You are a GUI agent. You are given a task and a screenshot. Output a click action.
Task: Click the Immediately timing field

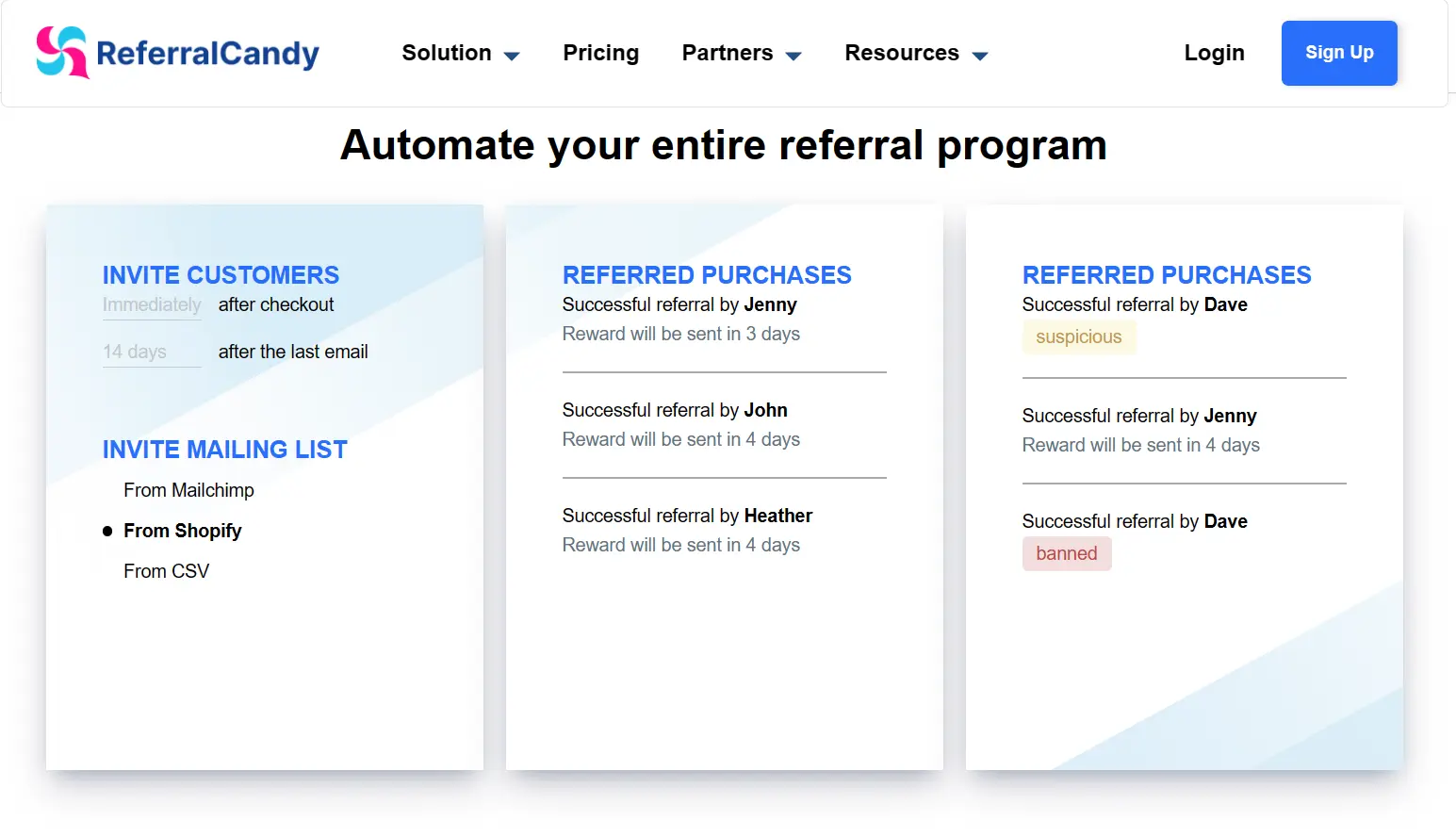tap(152, 305)
